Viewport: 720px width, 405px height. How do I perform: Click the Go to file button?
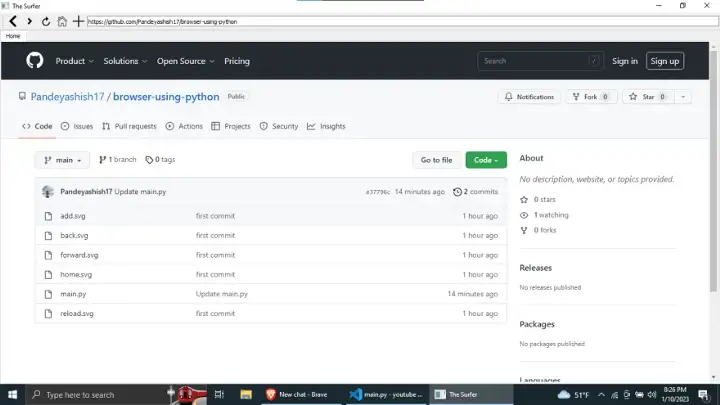point(436,160)
